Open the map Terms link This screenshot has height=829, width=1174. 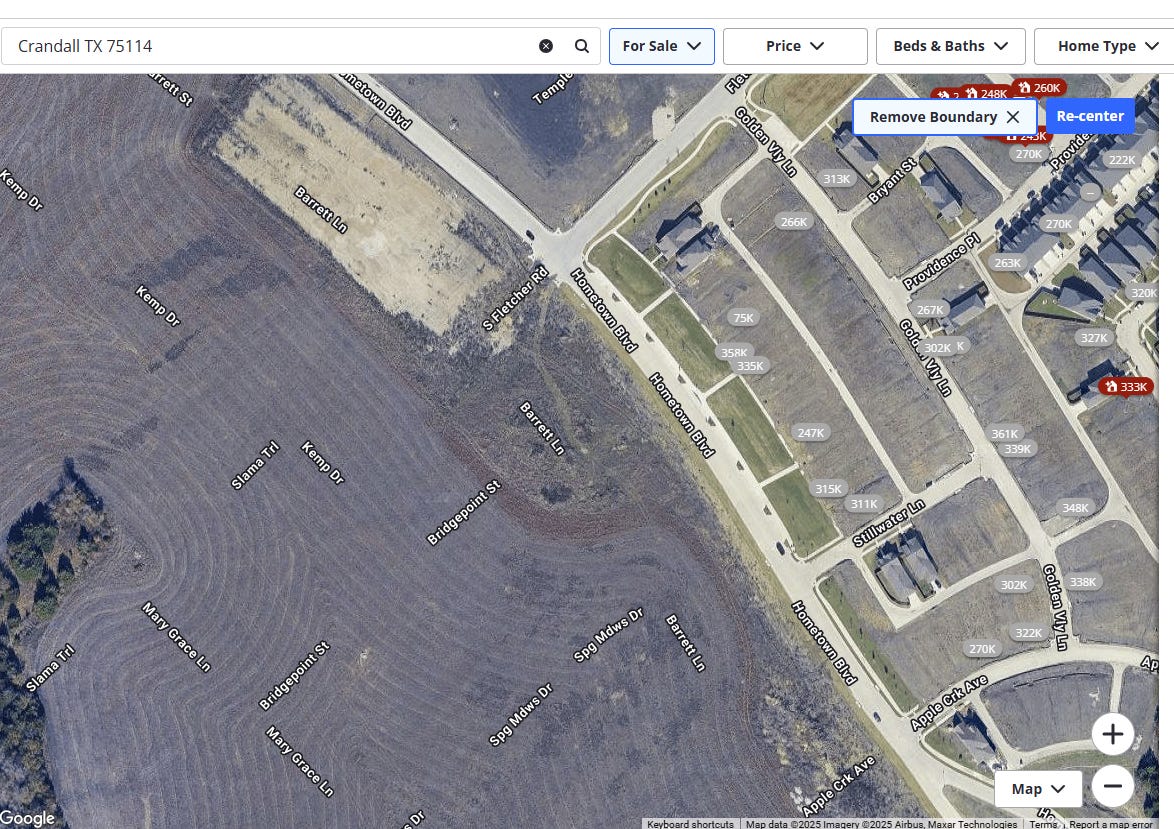pyautogui.click(x=1043, y=824)
